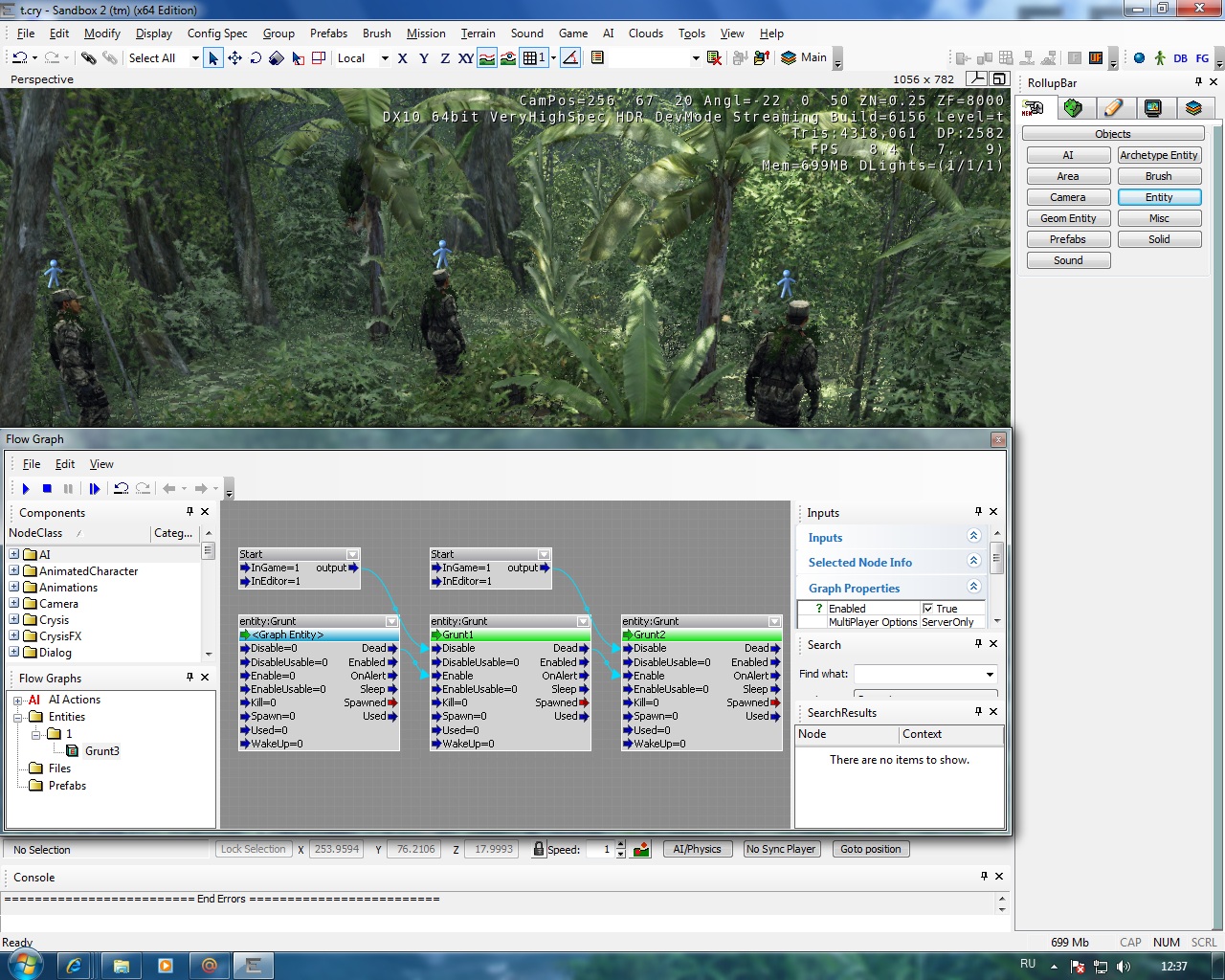This screenshot has height=980, width=1225.
Task: Click the green AI figure toolbar icon
Action: [1160, 58]
